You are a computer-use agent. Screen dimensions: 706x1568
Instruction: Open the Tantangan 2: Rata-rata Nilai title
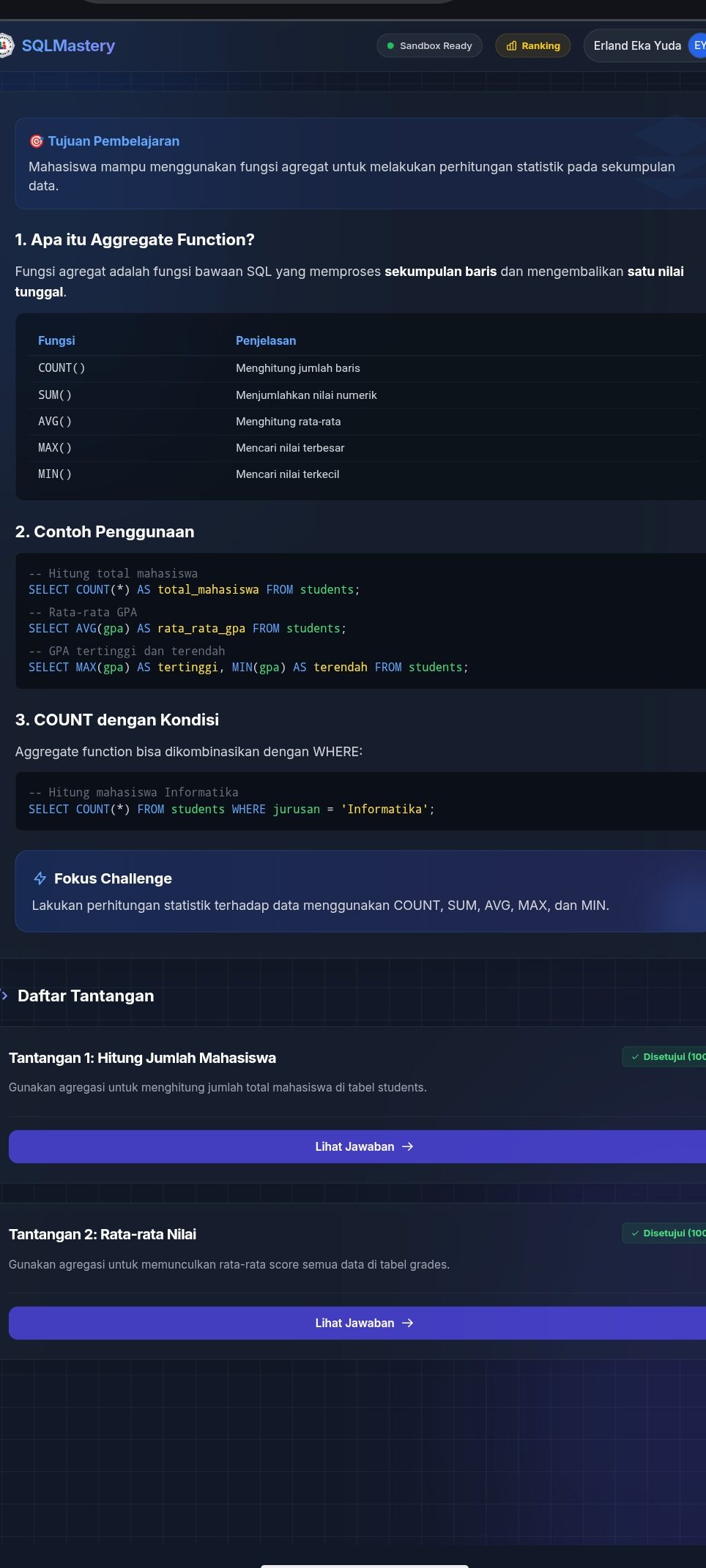click(x=103, y=1234)
